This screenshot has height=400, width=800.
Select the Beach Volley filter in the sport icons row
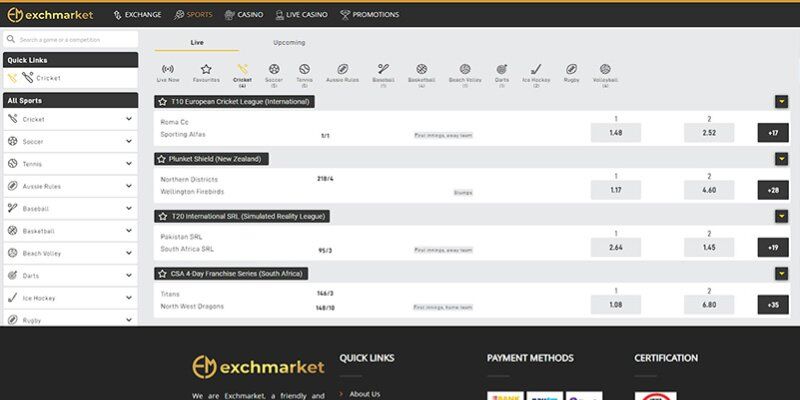[x=465, y=75]
